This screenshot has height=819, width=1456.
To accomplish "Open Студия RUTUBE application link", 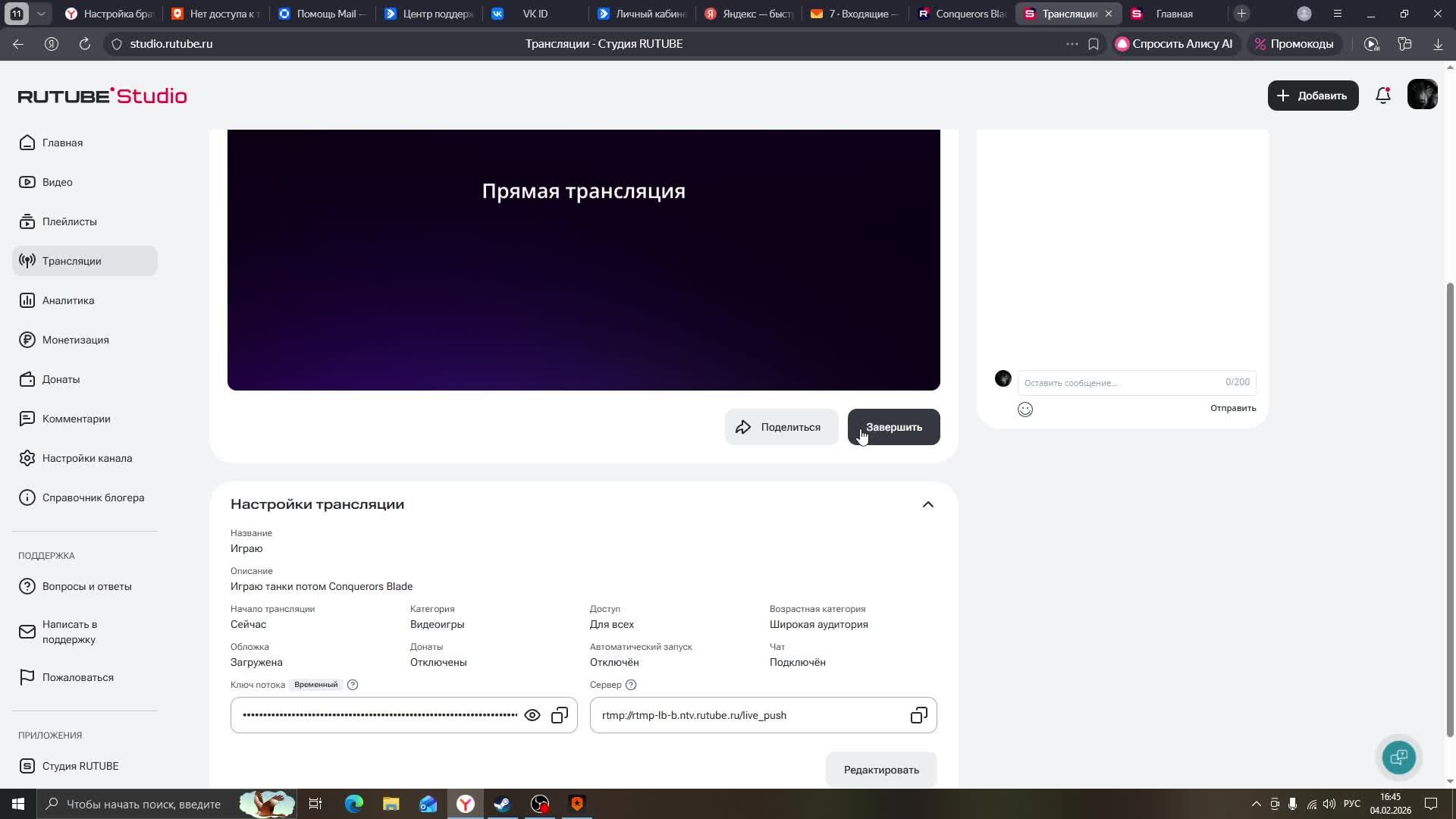I will [x=85, y=766].
